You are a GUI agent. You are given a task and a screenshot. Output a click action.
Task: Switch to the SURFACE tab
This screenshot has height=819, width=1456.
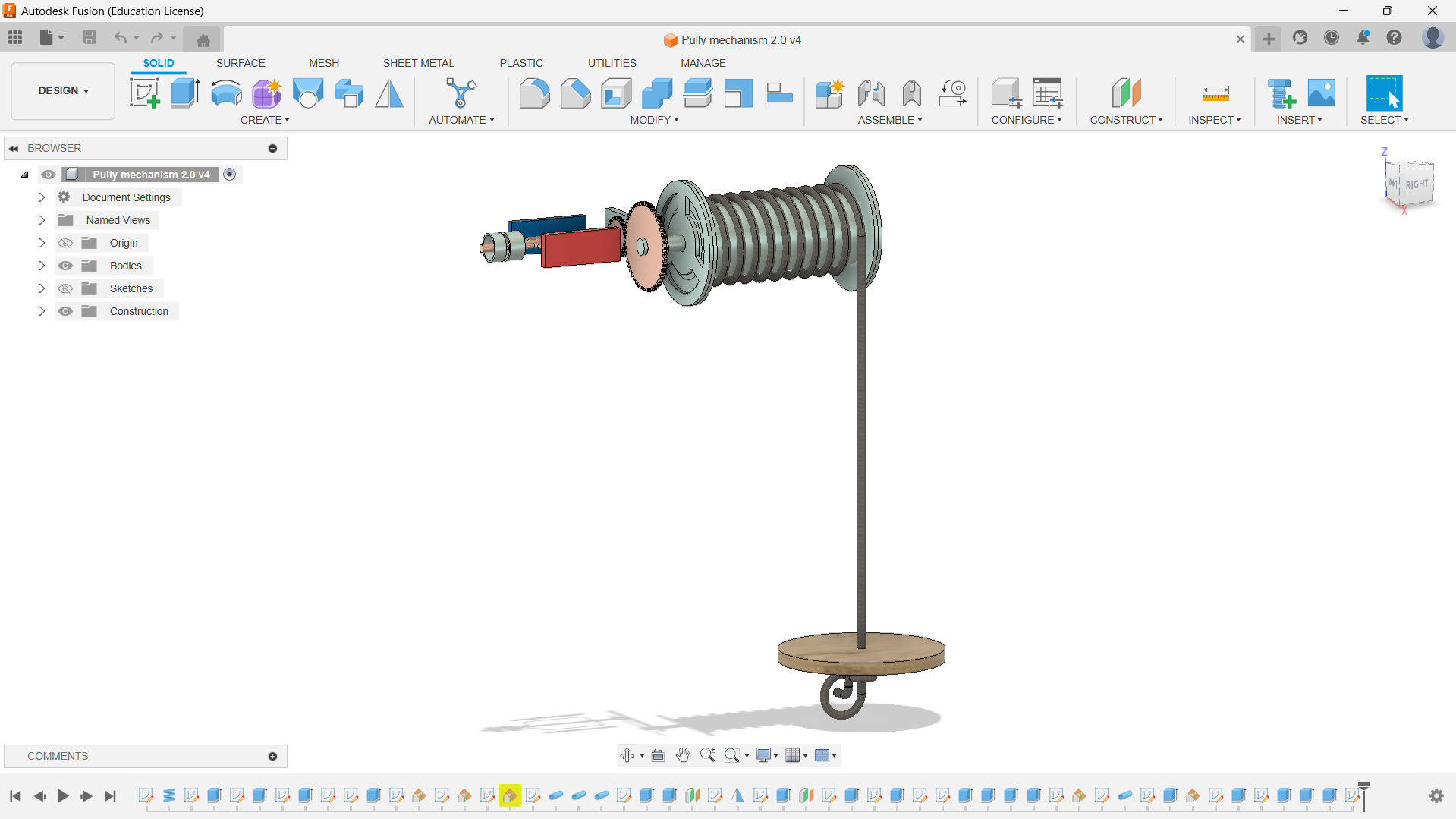[x=241, y=63]
